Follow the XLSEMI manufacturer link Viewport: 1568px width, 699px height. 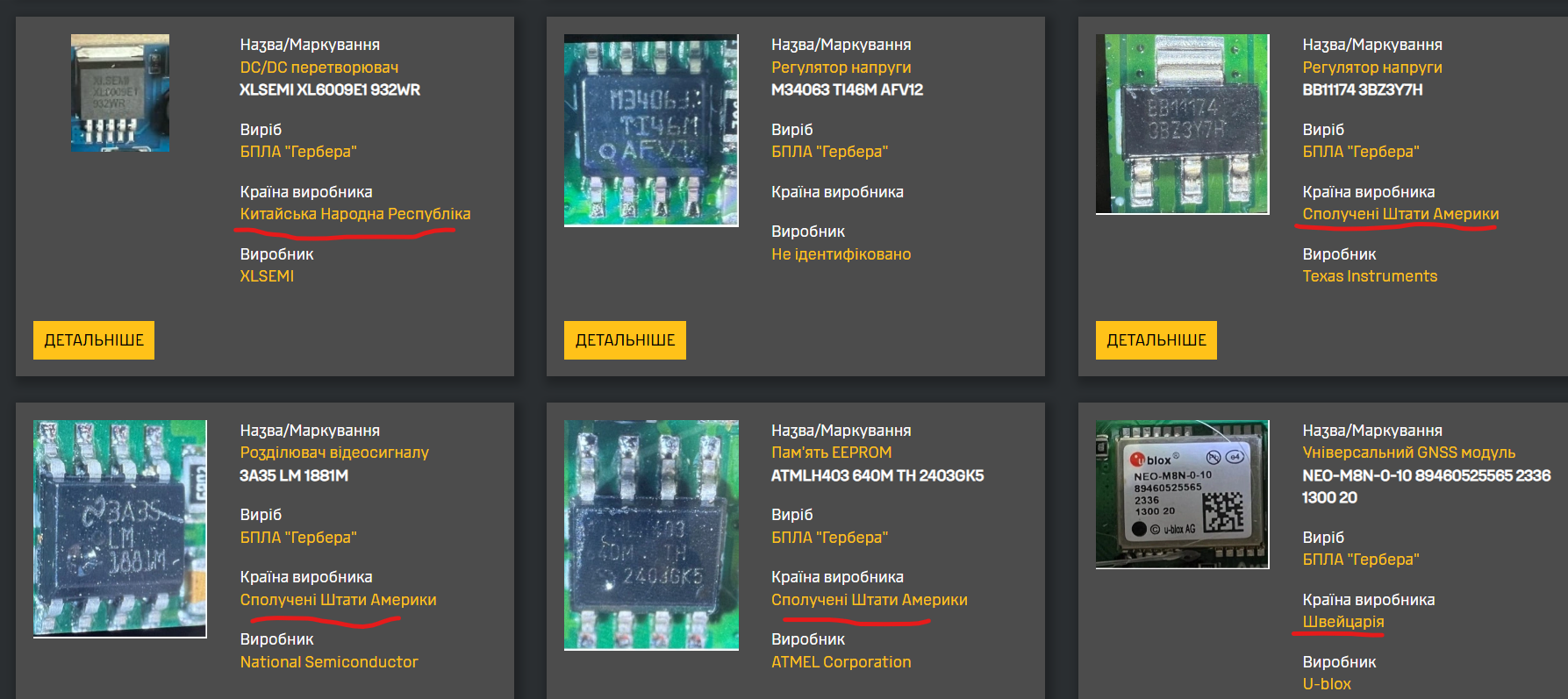267,276
